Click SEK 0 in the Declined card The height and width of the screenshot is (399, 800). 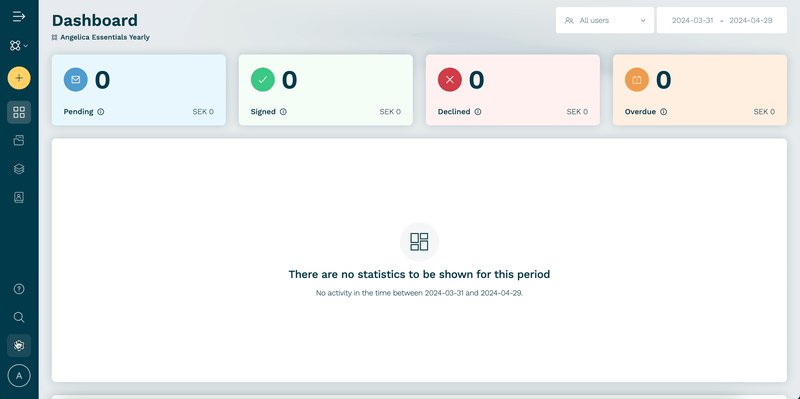[x=577, y=112]
